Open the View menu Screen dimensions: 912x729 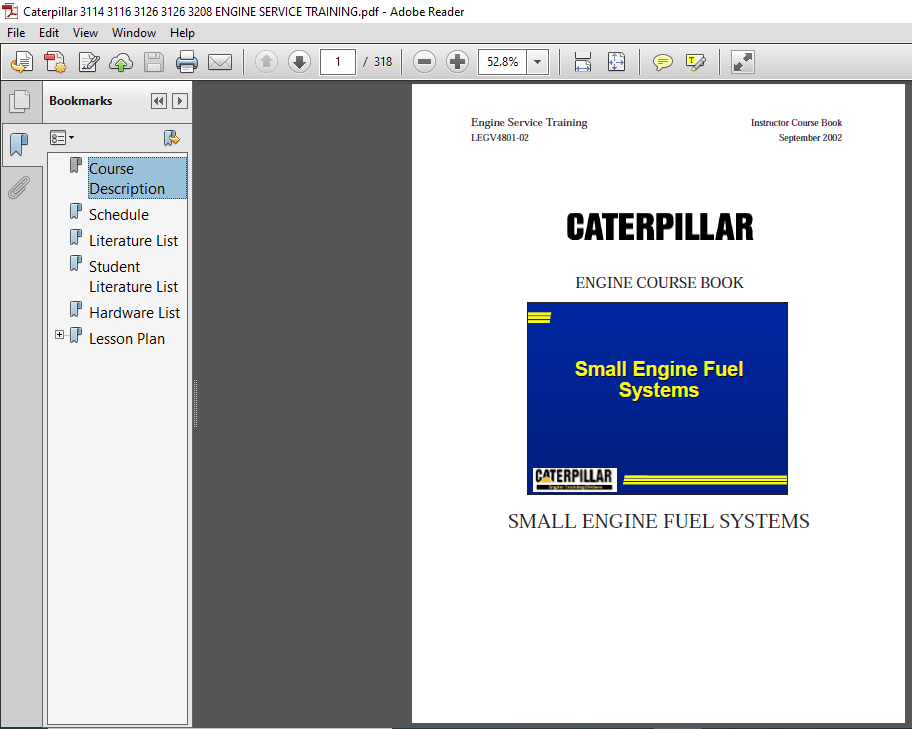tap(85, 33)
